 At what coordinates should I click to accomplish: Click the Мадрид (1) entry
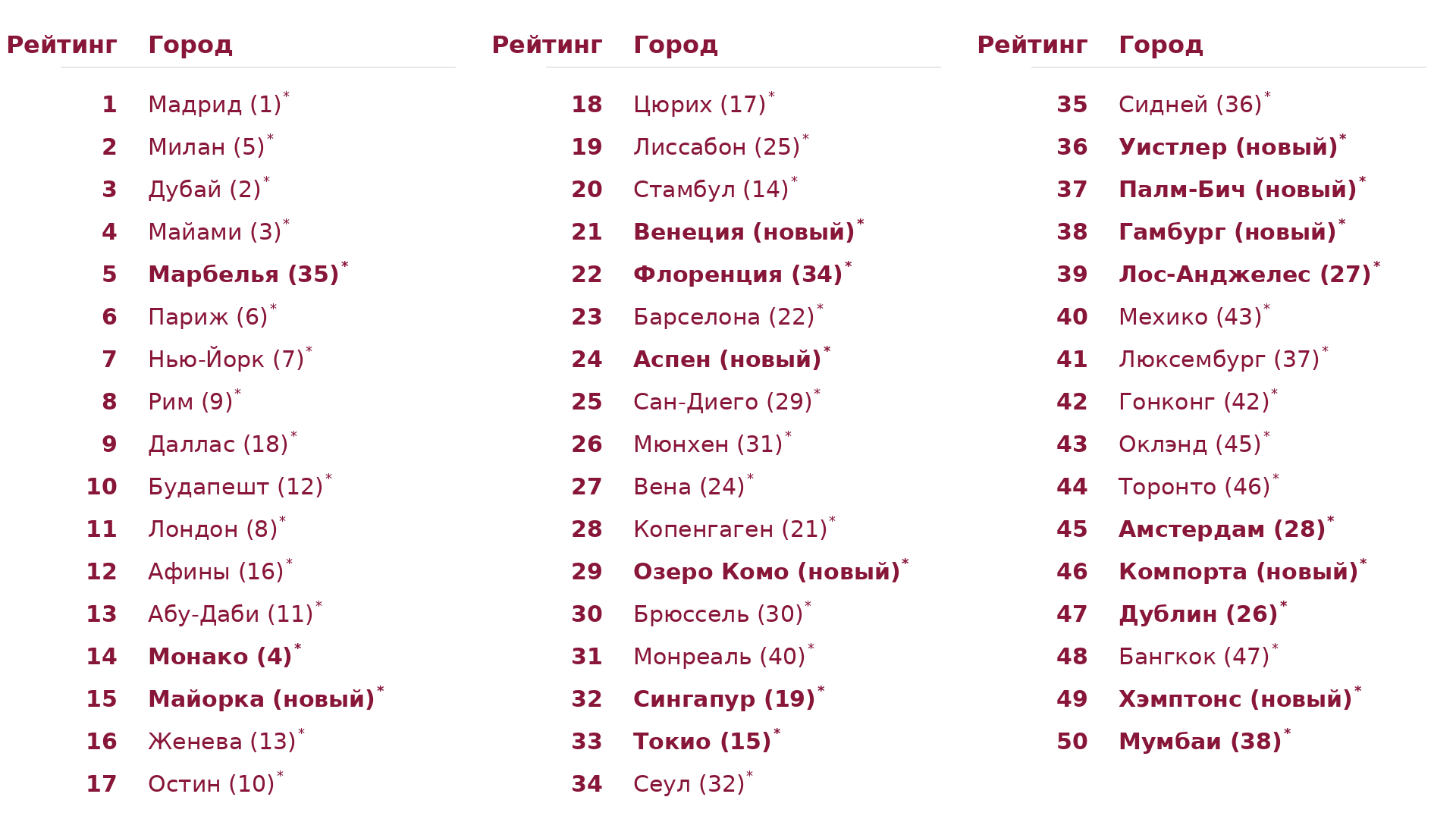click(x=215, y=105)
